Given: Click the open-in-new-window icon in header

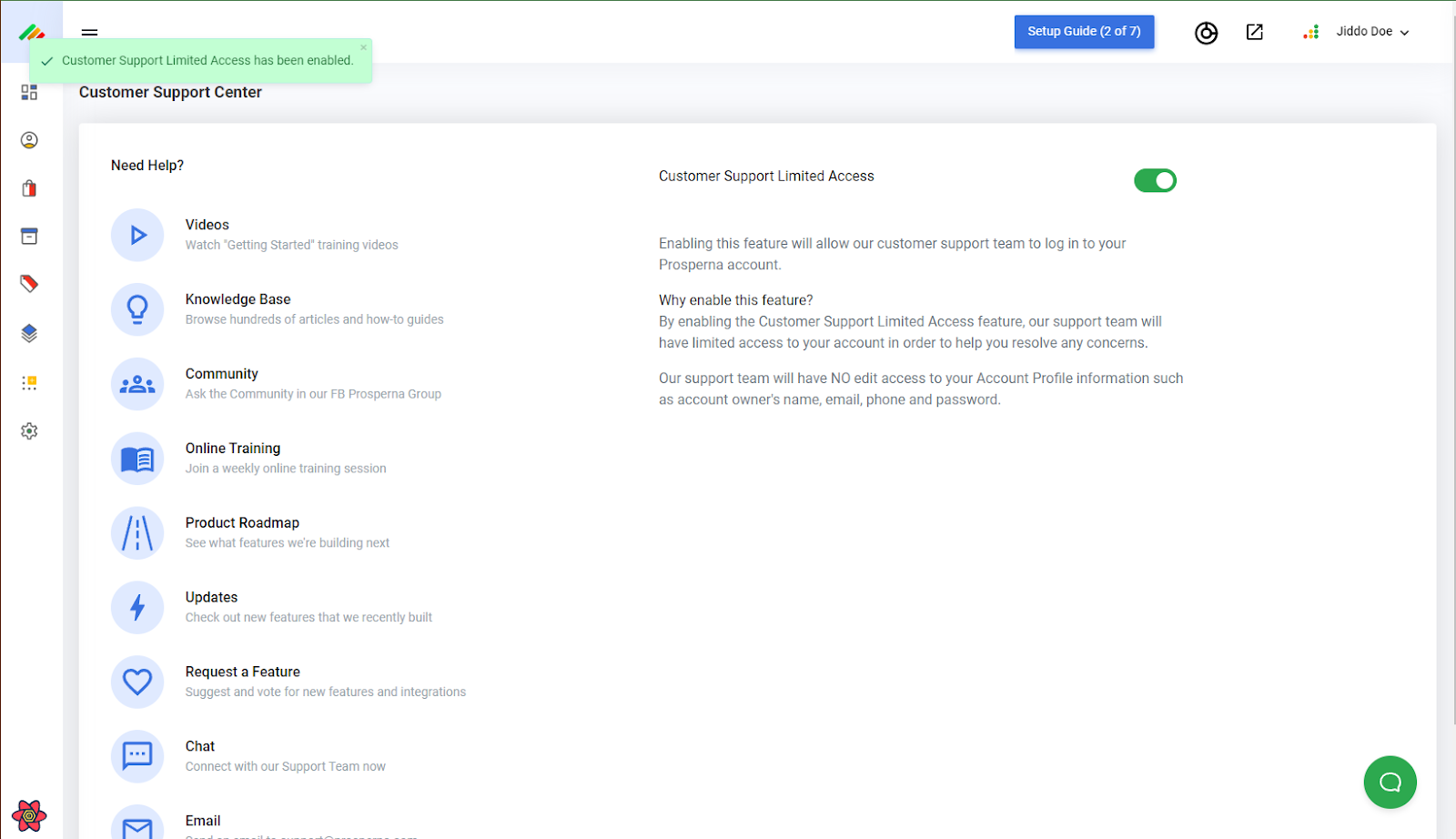Looking at the screenshot, I should [1255, 32].
